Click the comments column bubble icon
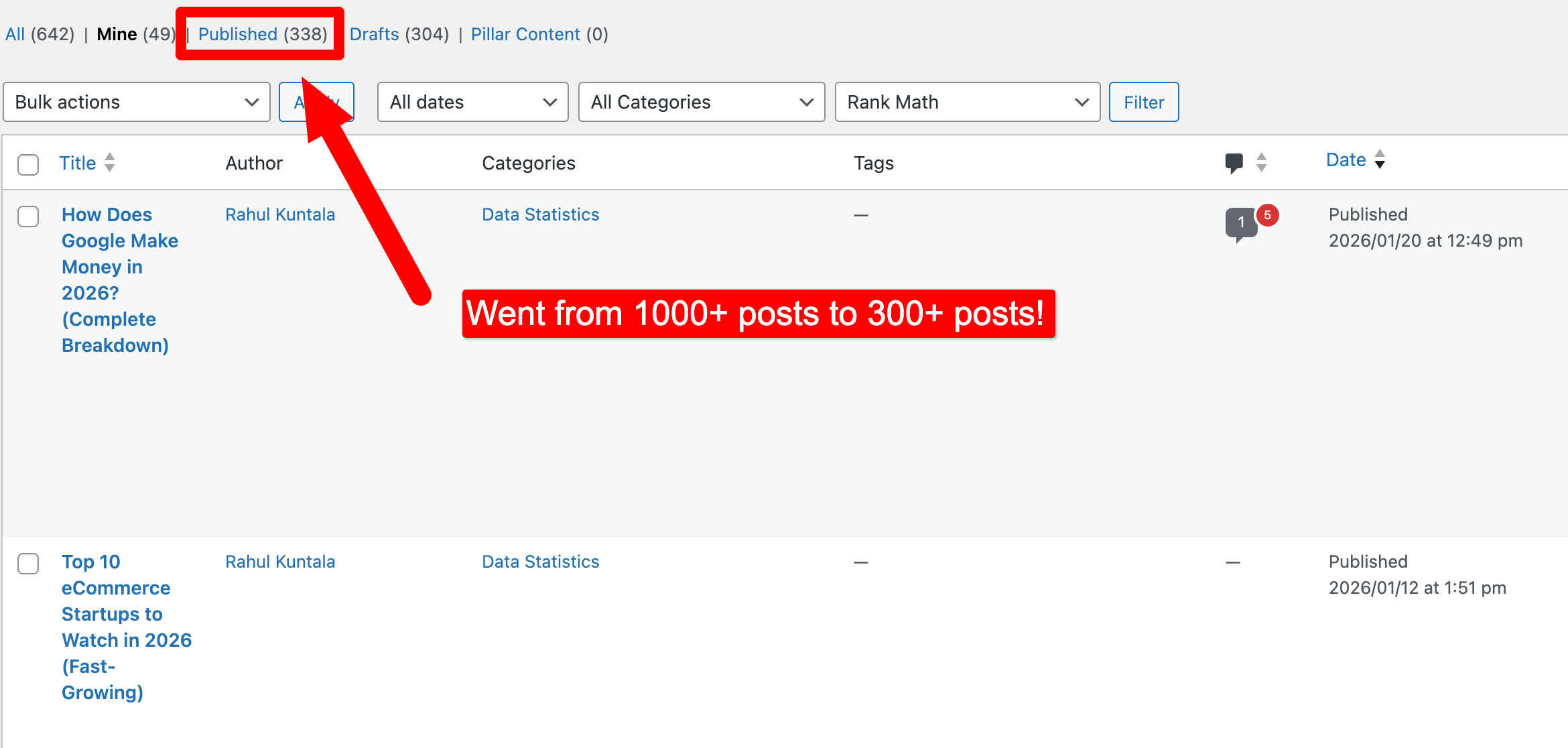Viewport: 1568px width, 748px height. pos(1234,163)
